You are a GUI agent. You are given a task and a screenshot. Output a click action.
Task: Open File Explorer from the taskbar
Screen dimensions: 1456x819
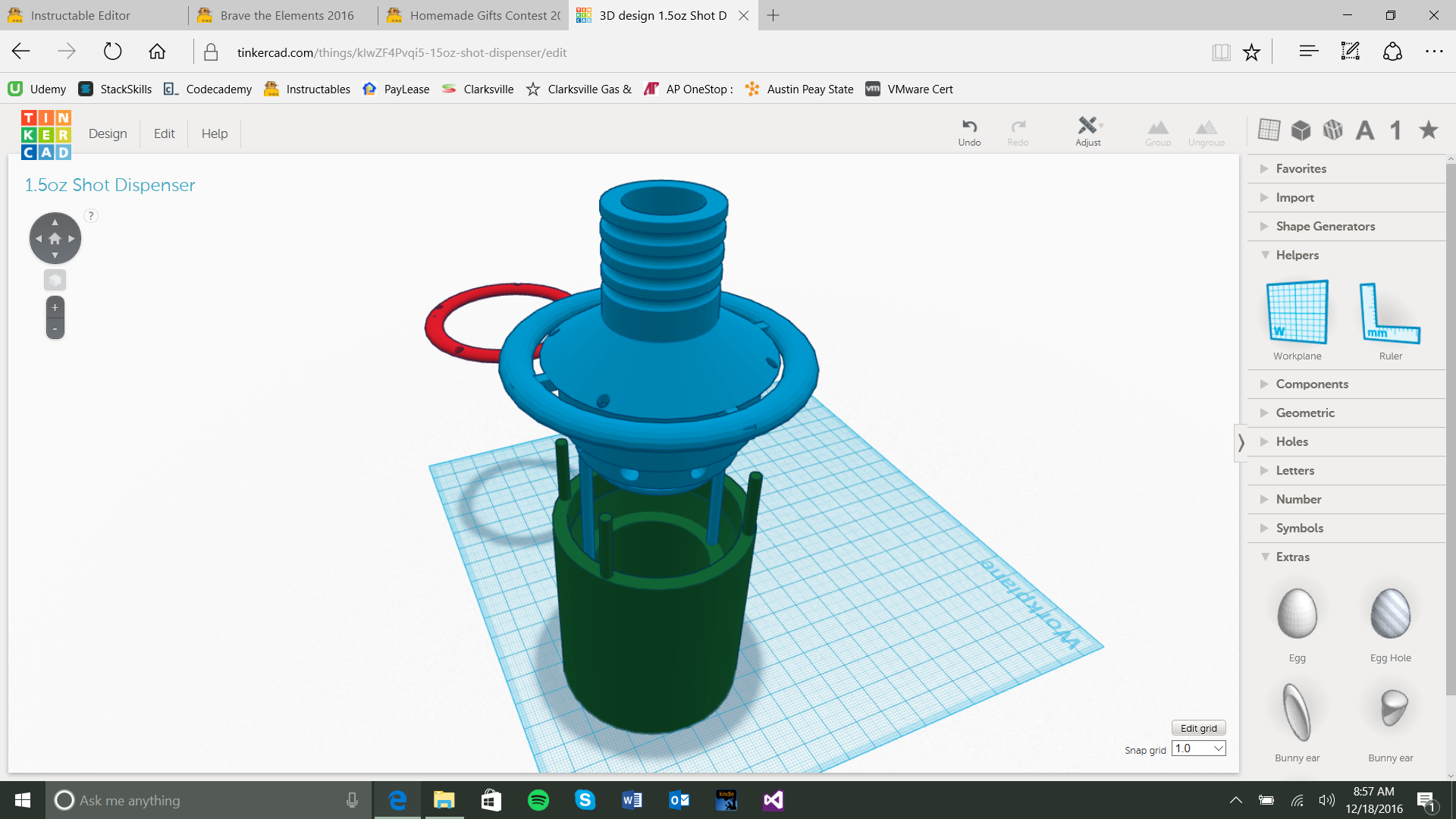pos(444,800)
